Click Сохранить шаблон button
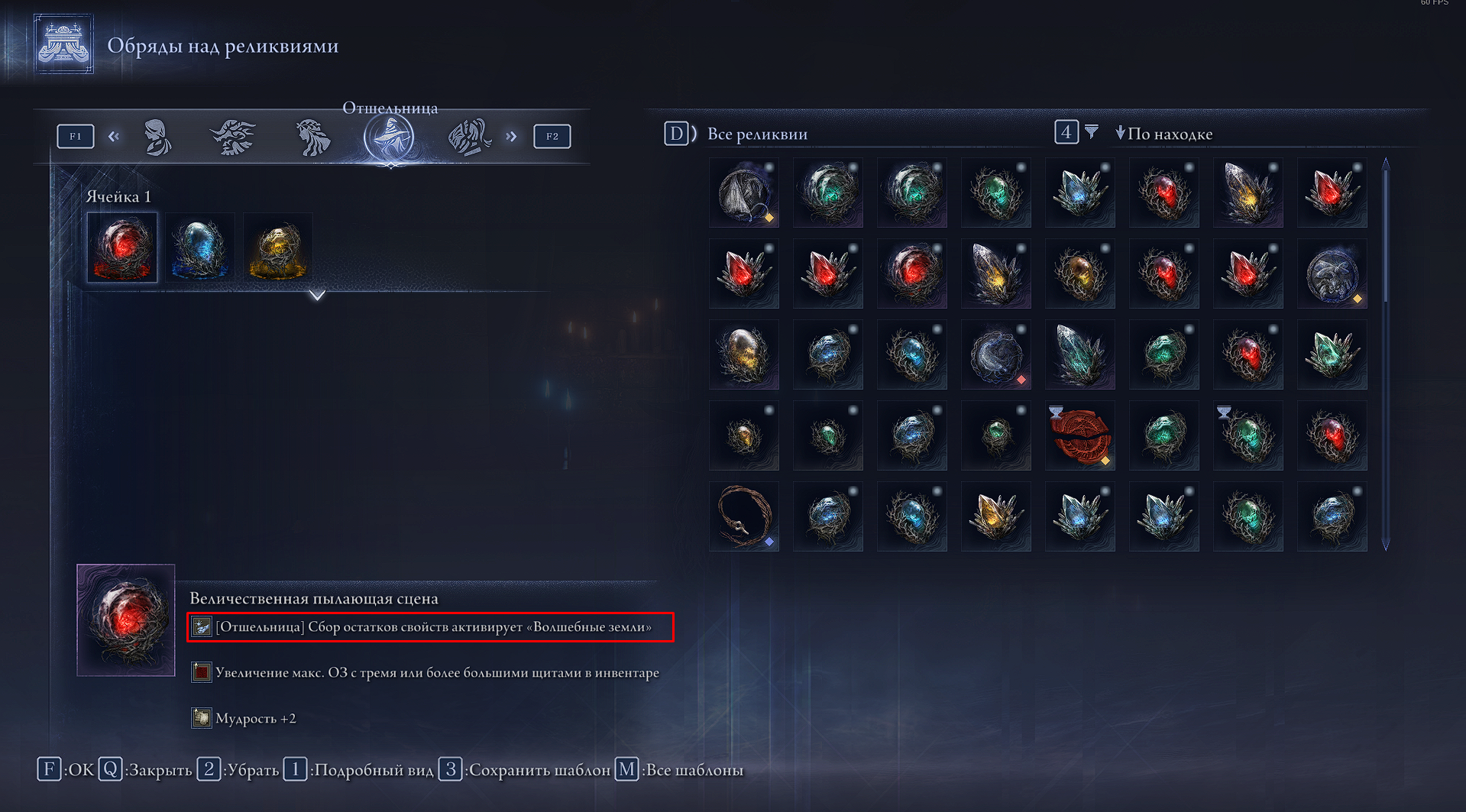Image resolution: width=1466 pixels, height=812 pixels. (525, 769)
